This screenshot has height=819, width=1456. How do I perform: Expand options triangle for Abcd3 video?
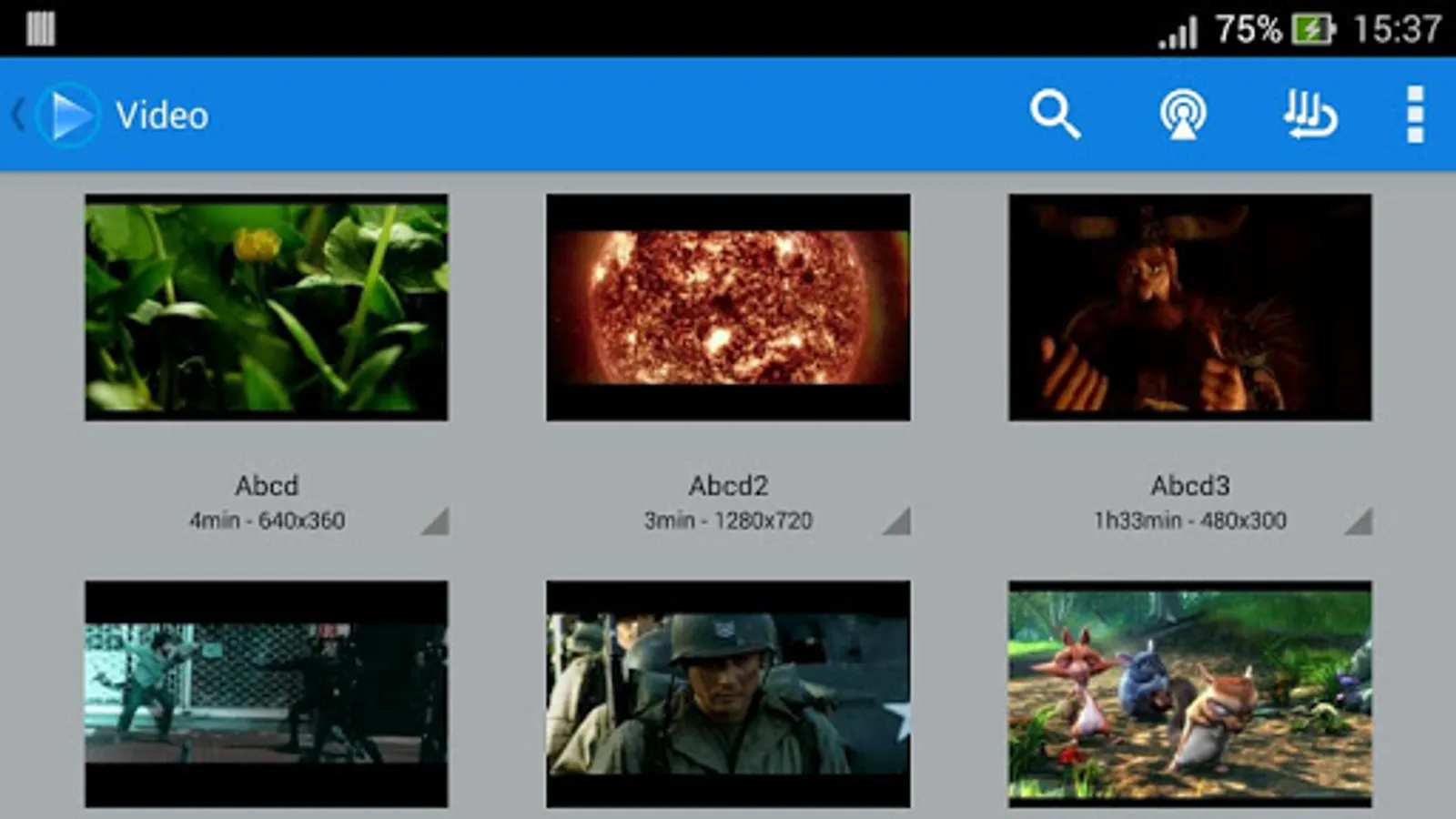pos(1359,521)
